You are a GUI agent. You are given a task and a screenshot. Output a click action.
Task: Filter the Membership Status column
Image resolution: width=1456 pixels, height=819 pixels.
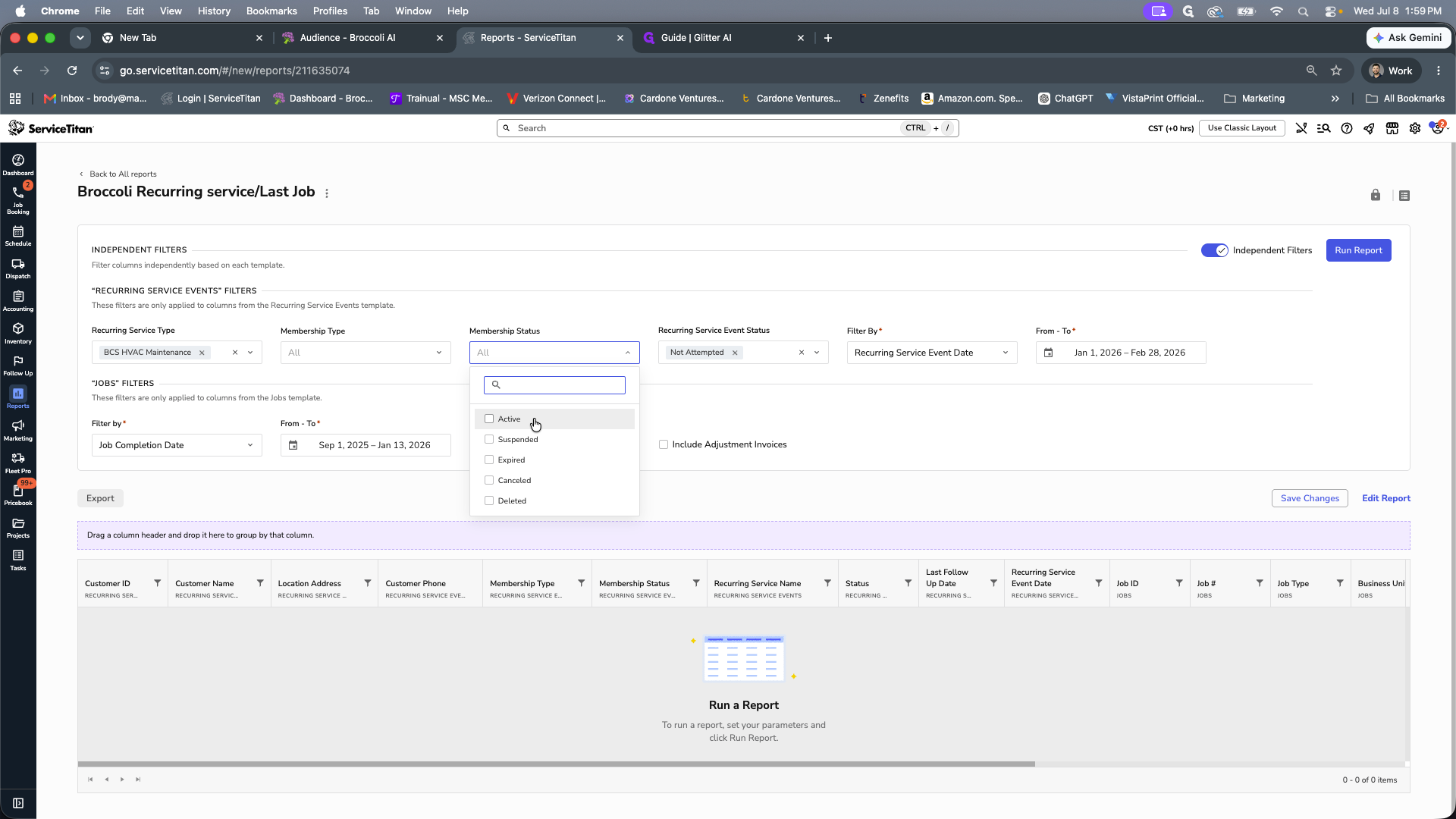tap(696, 583)
